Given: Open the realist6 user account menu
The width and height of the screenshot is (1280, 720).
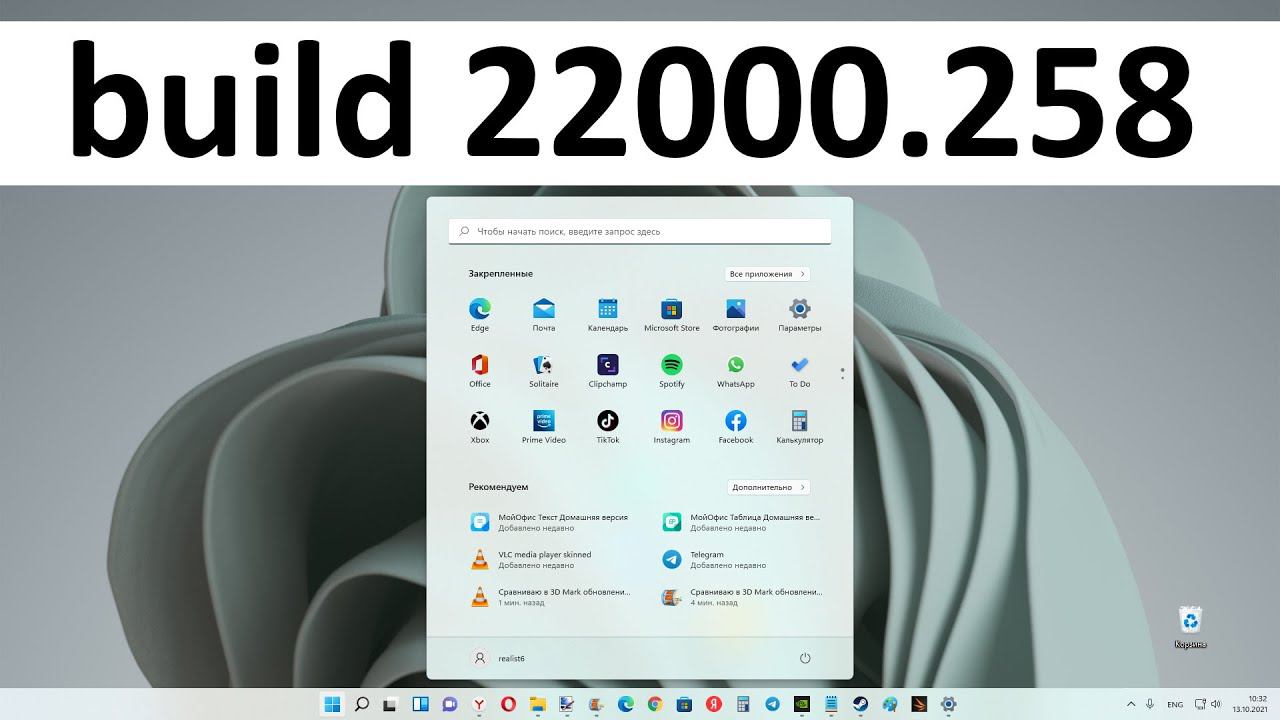Looking at the screenshot, I should (x=498, y=658).
